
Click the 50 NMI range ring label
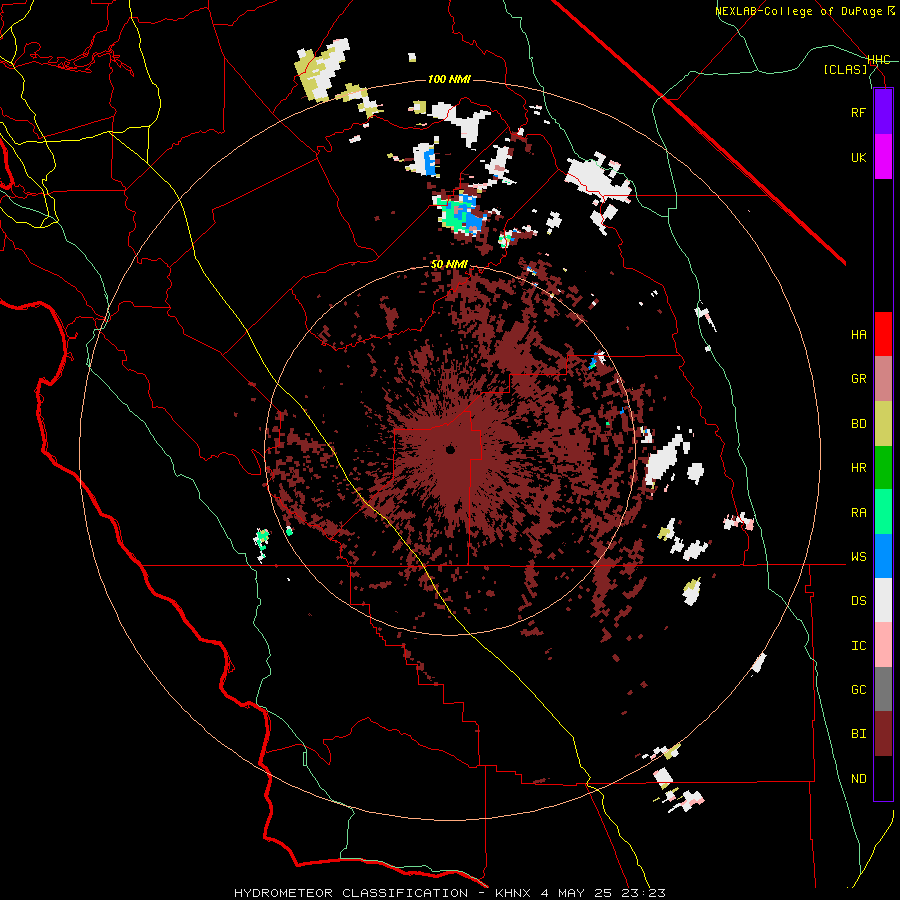tap(449, 265)
